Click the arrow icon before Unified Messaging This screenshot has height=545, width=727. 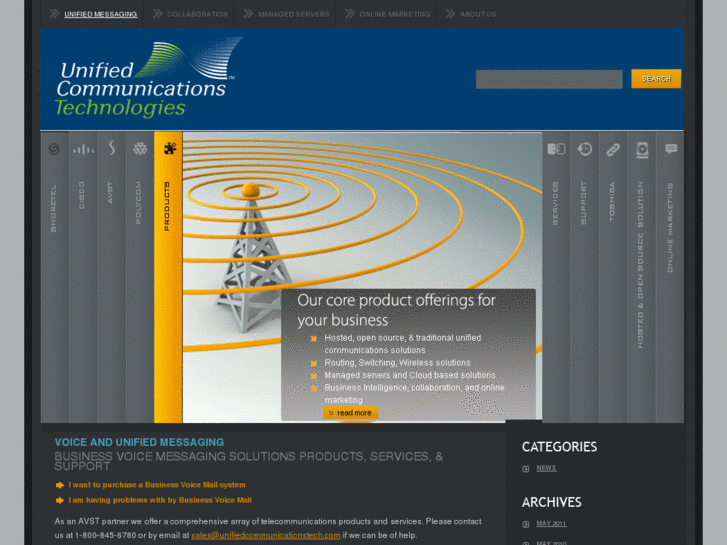pos(54,14)
